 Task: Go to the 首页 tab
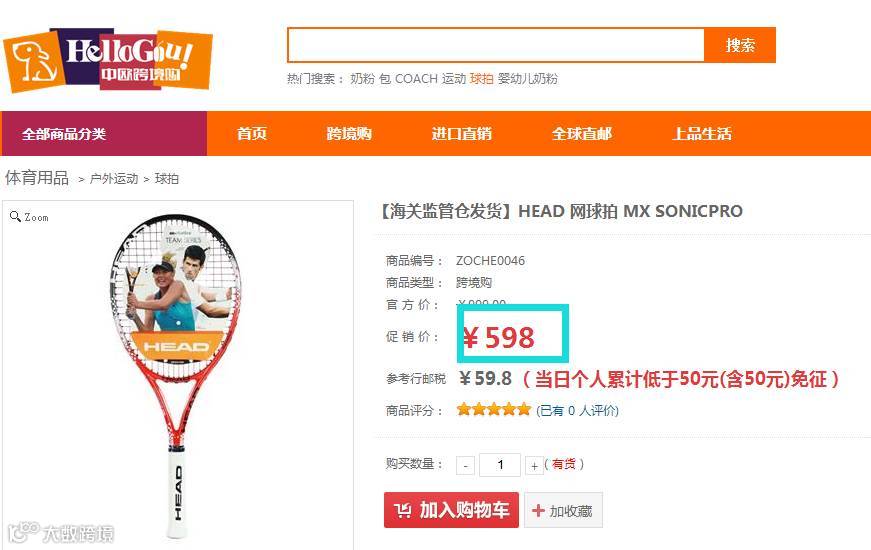252,133
